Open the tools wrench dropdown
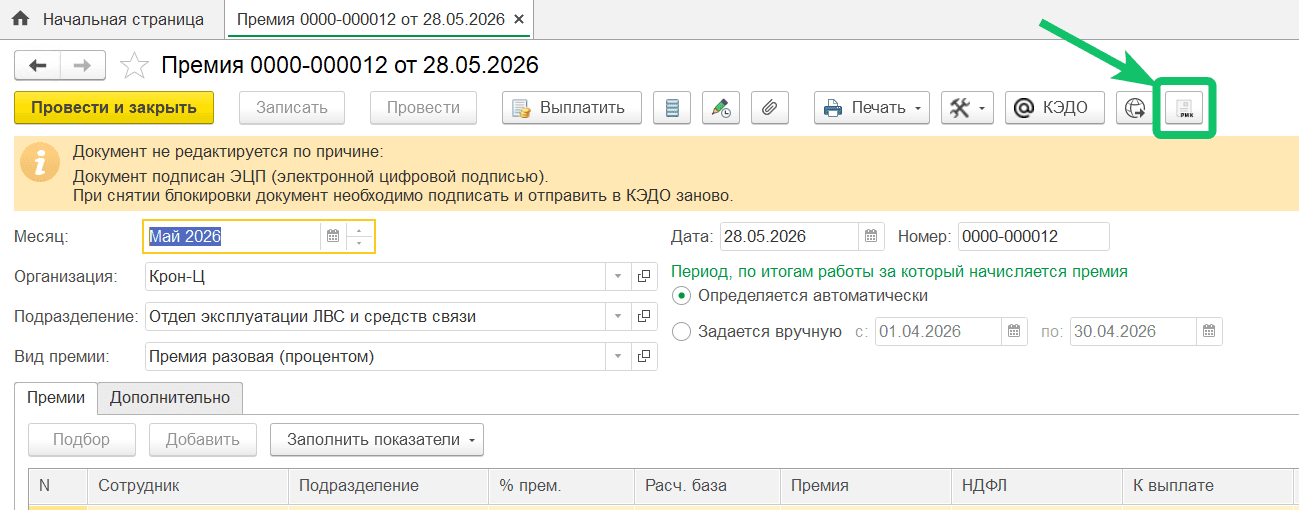The image size is (1299, 510). pos(967,108)
